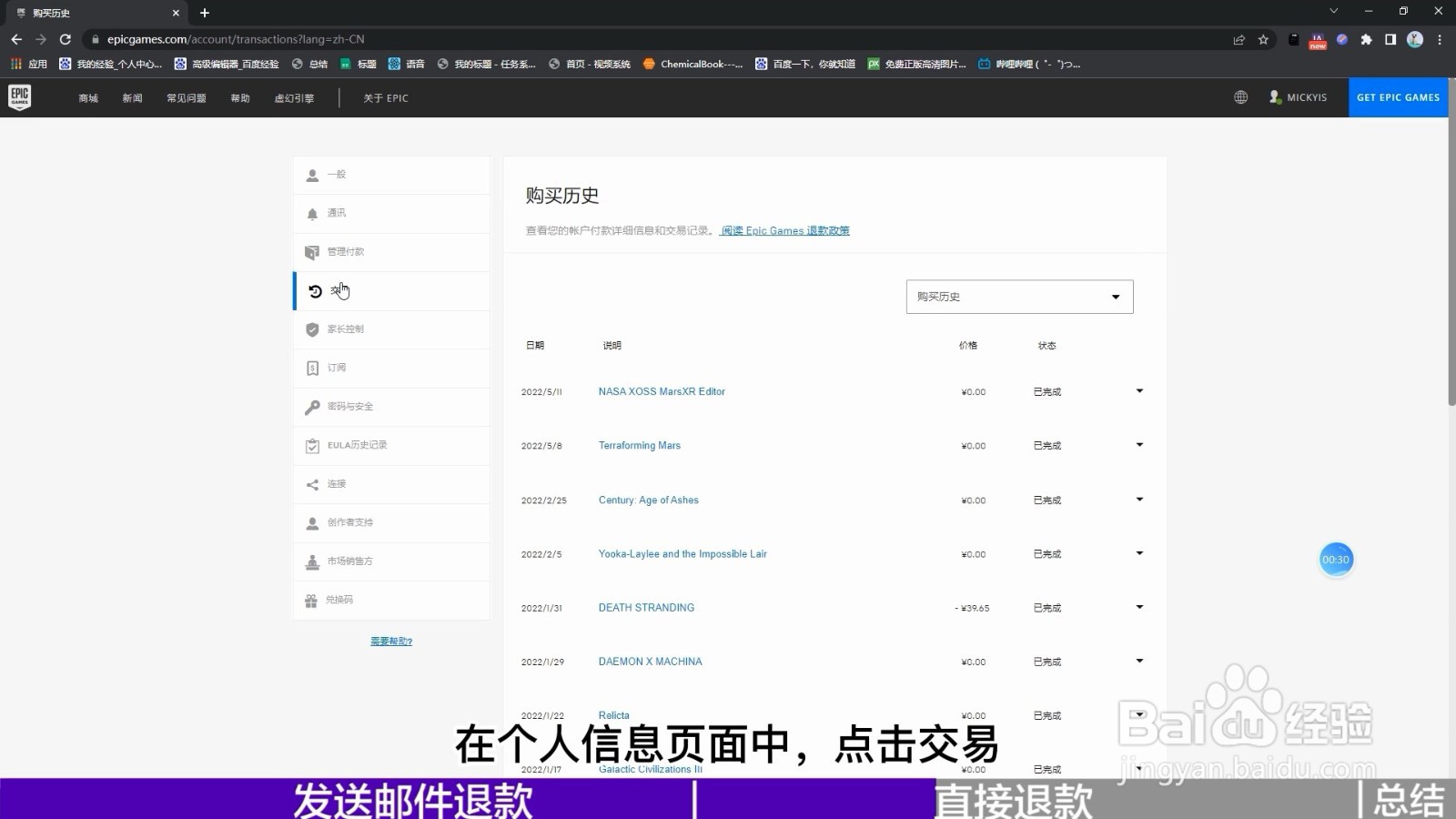Viewport: 1456px width, 819px height.
Task: Expand the DAEMON X MACHINA transaction row
Action: point(1139,661)
